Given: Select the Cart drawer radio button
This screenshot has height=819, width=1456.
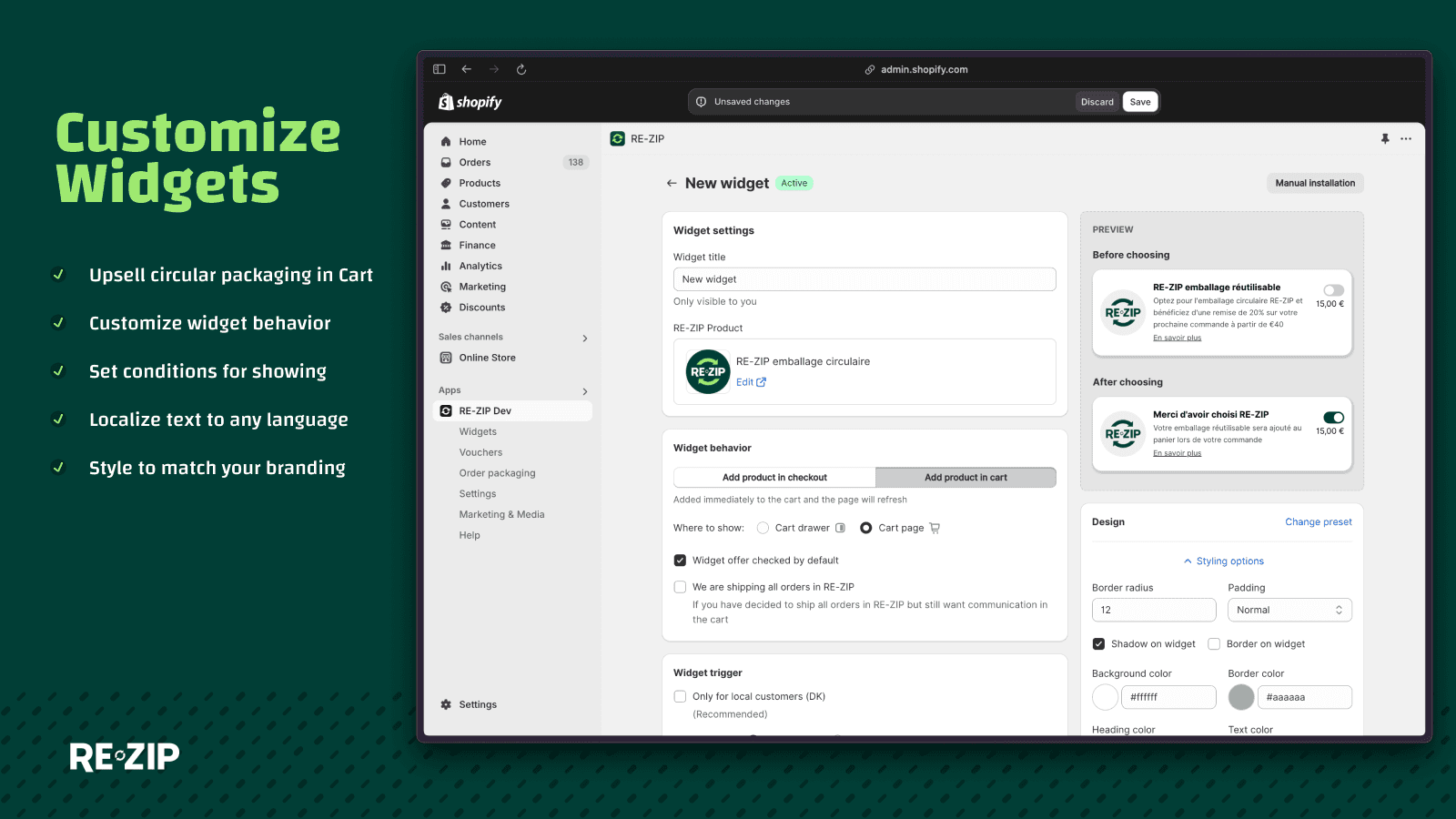Looking at the screenshot, I should (763, 528).
